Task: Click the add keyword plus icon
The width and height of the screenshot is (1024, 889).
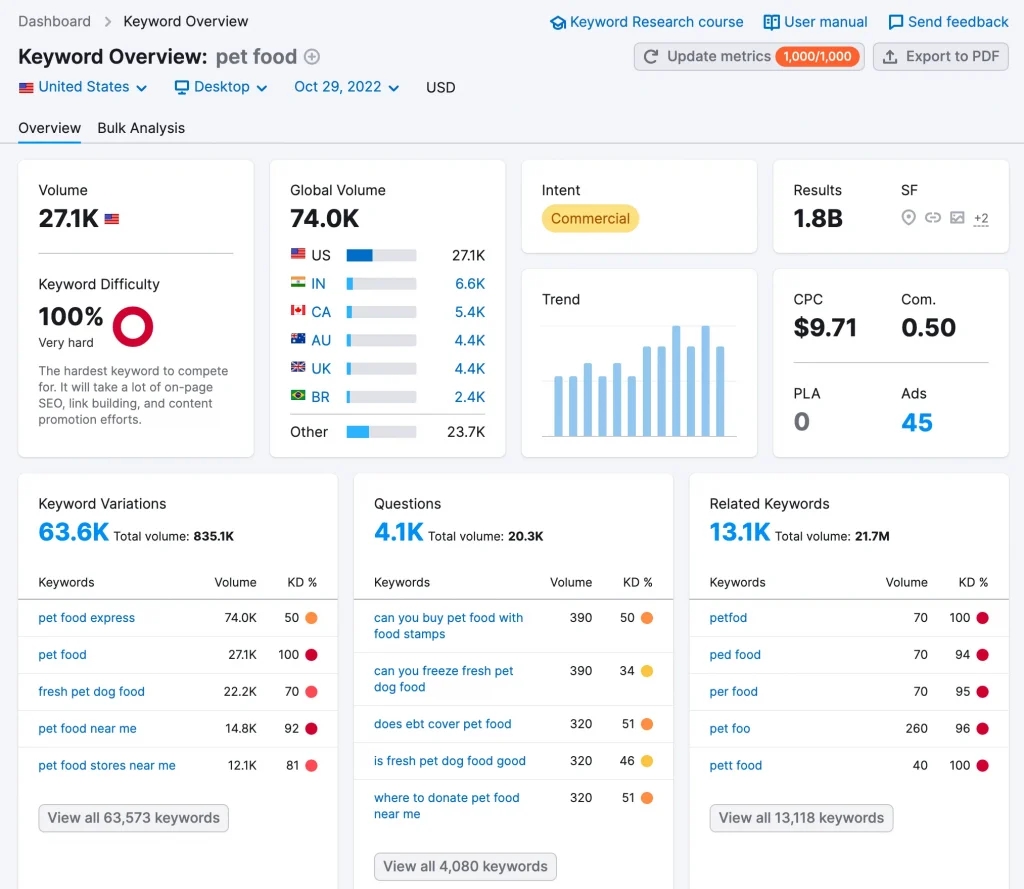Action: tap(312, 57)
